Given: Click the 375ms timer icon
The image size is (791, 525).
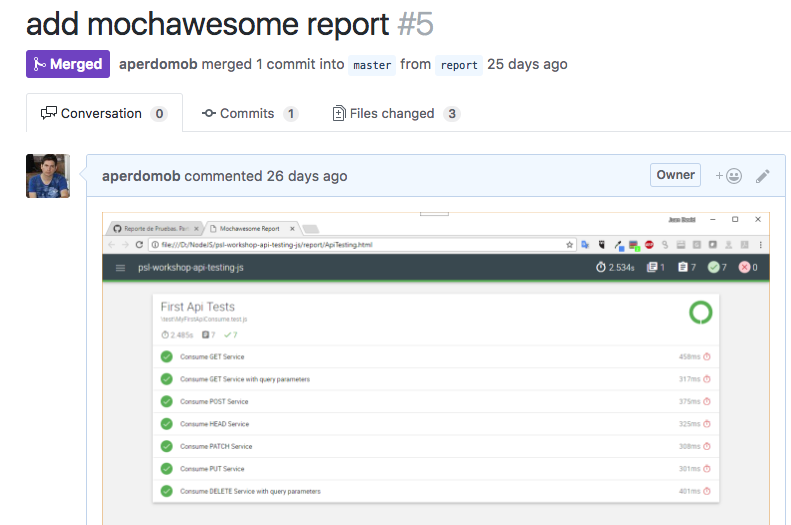Looking at the screenshot, I should pyautogui.click(x=707, y=401).
